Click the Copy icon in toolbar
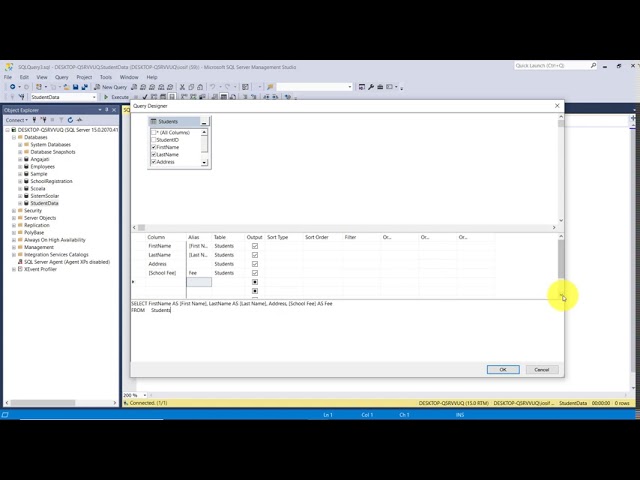This screenshot has height=480, width=640. [191, 87]
